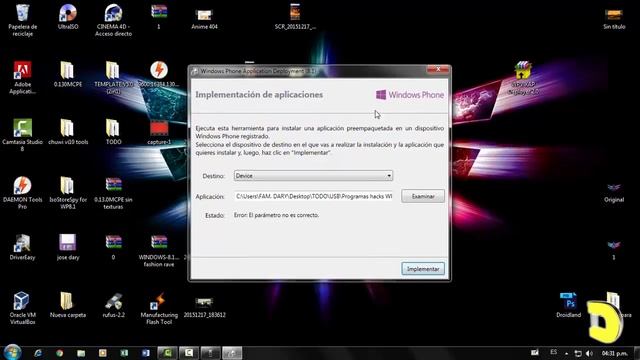Open Internet Explorer from the taskbar

click(38, 353)
